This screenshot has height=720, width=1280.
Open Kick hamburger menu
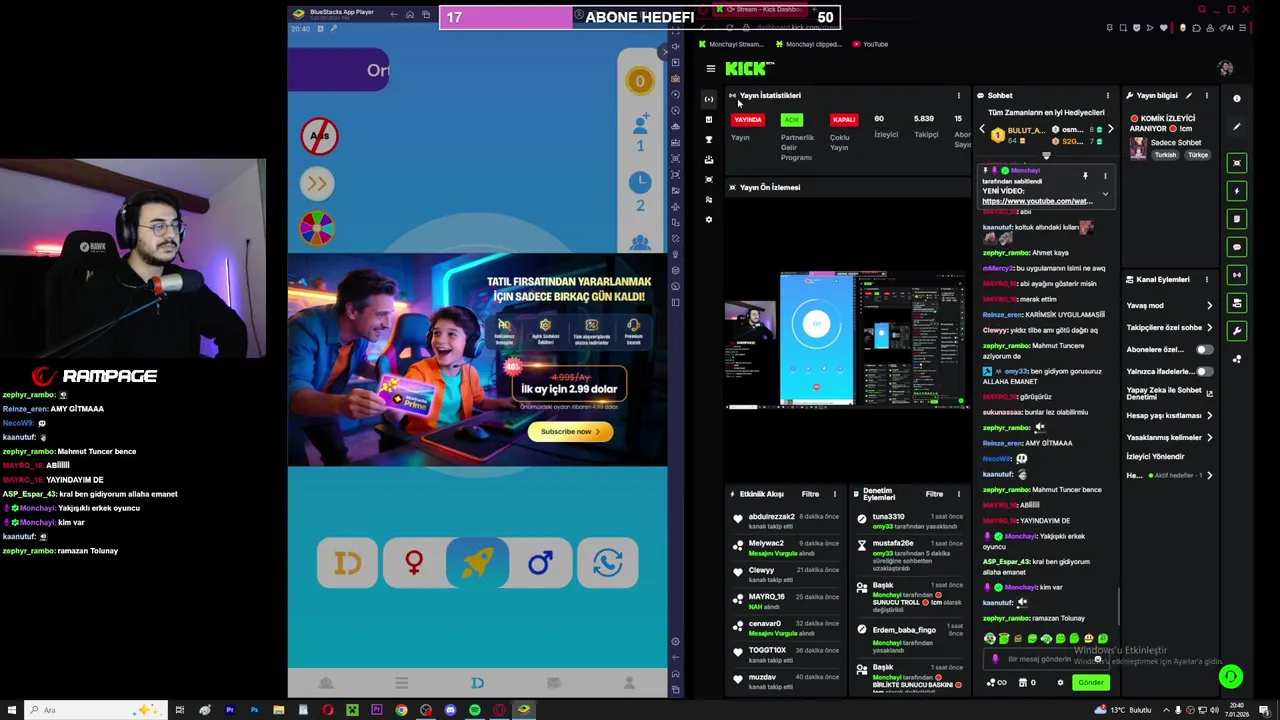[710, 69]
